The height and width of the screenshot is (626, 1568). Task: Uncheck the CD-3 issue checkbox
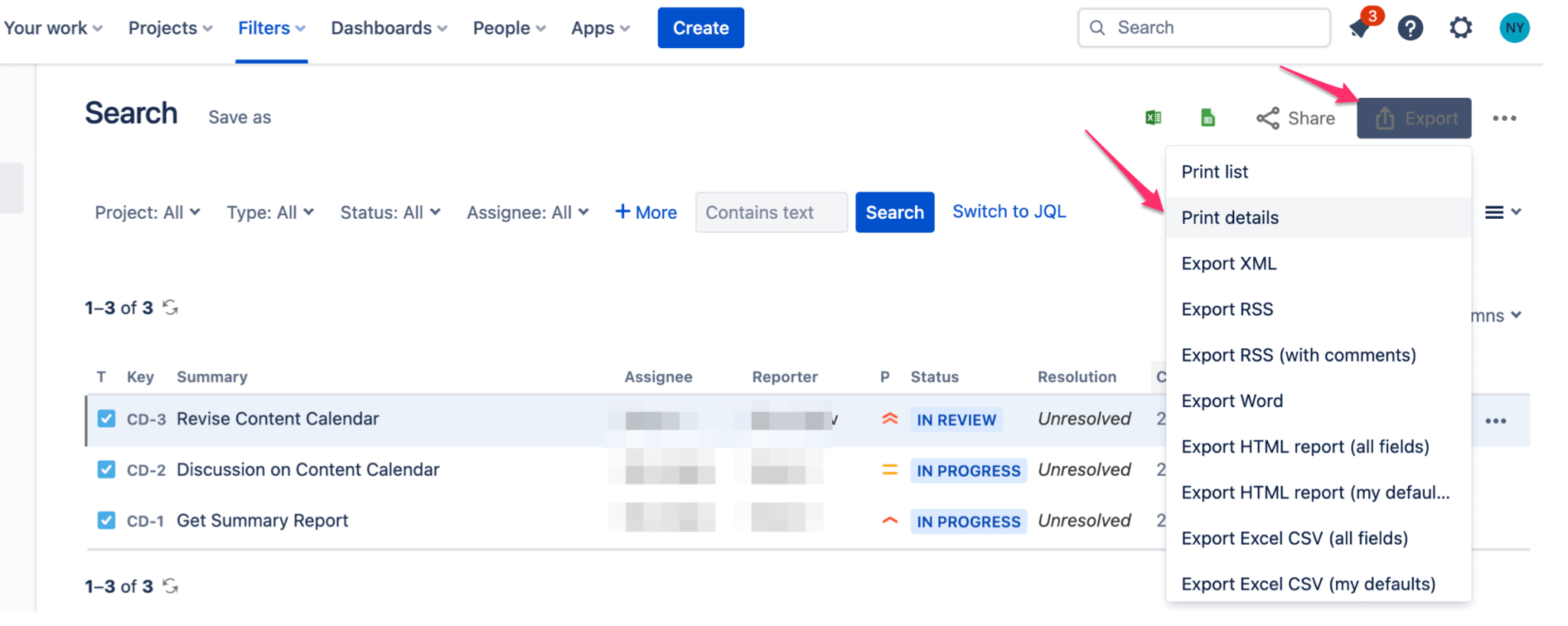106,419
